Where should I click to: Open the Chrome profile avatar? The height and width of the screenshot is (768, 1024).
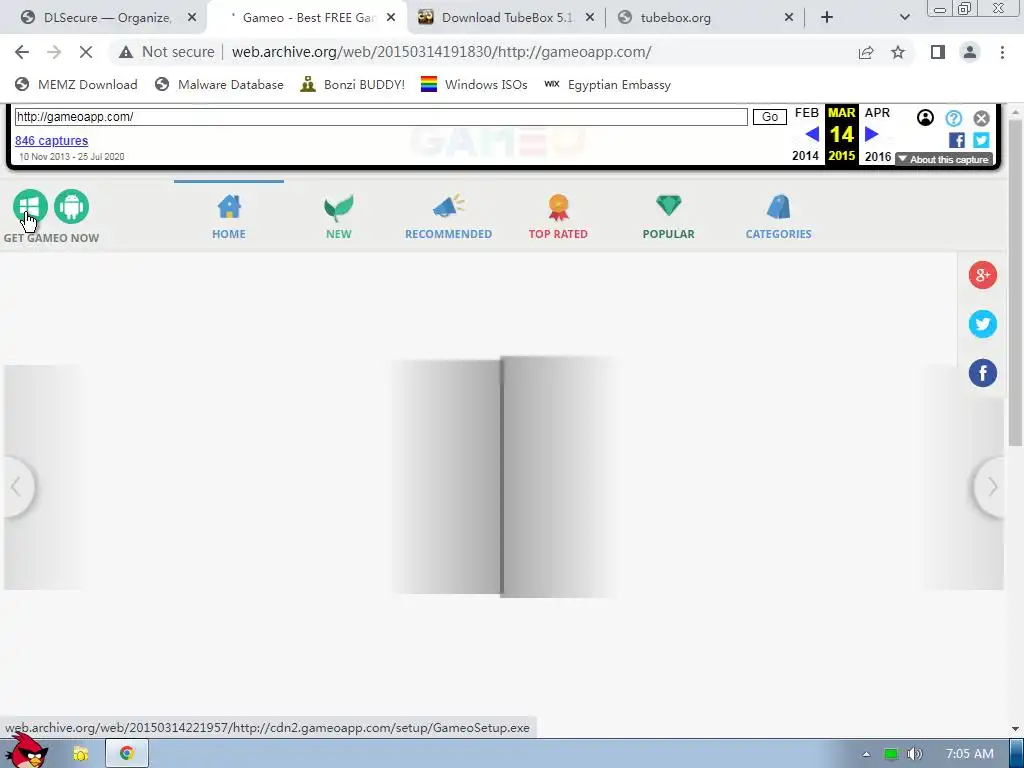pyautogui.click(x=970, y=52)
